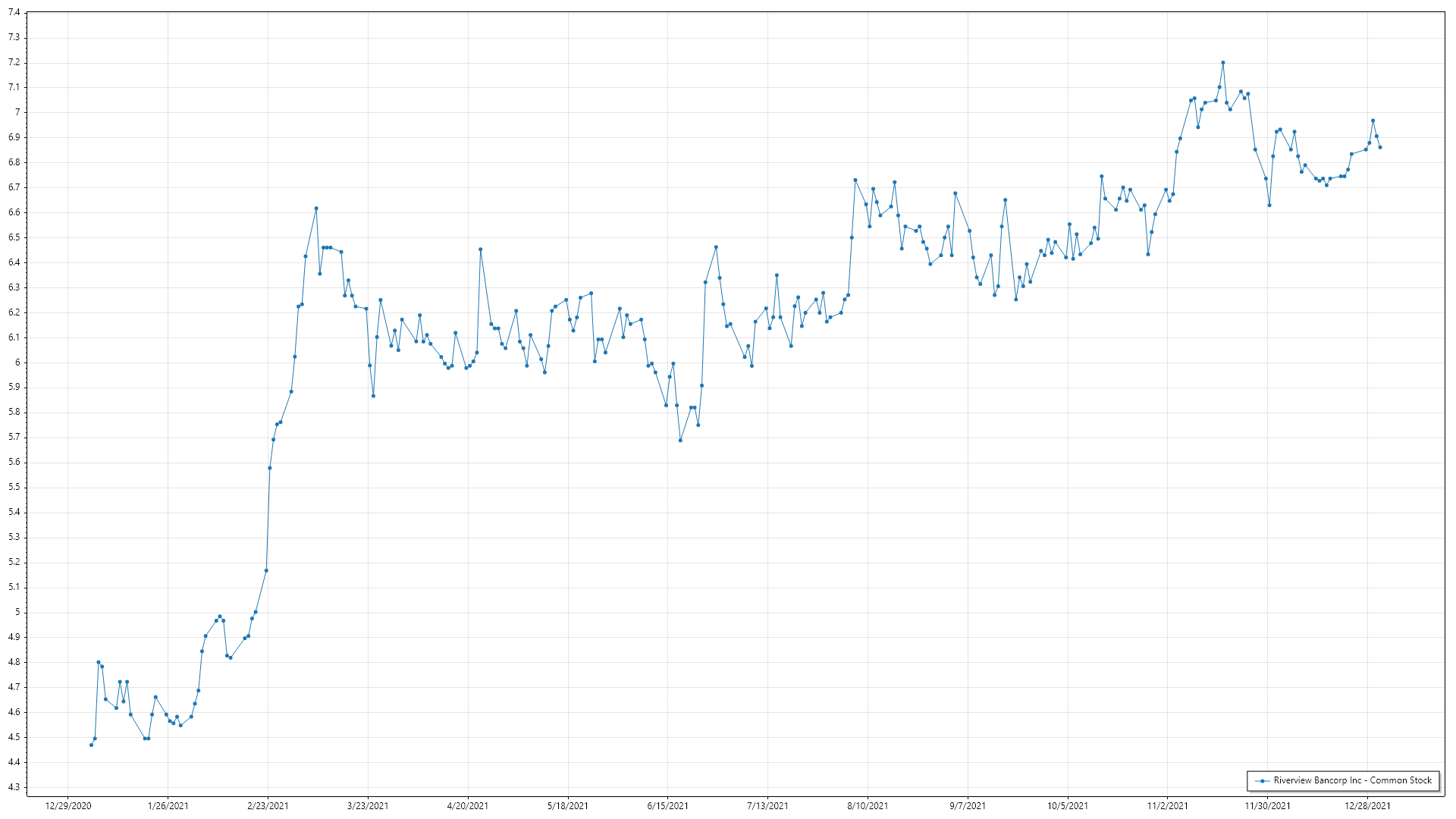Click the Riverview Bancorp legend line marker
Viewport: 1456px width, 819px height.
pos(1262,780)
